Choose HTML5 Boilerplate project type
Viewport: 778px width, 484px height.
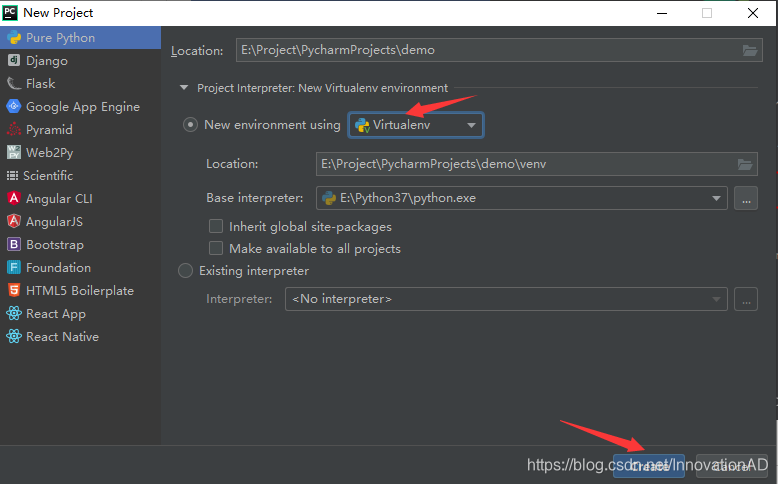[x=80, y=290]
